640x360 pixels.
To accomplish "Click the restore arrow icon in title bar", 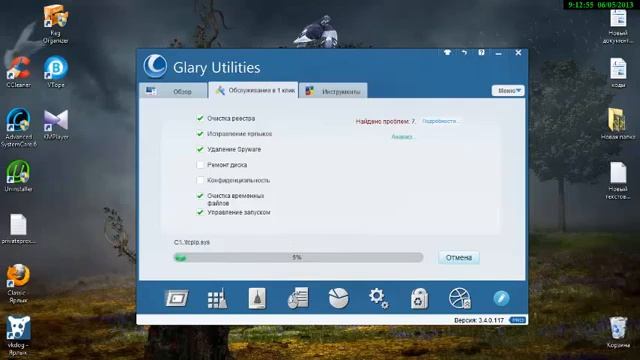I will coord(464,53).
